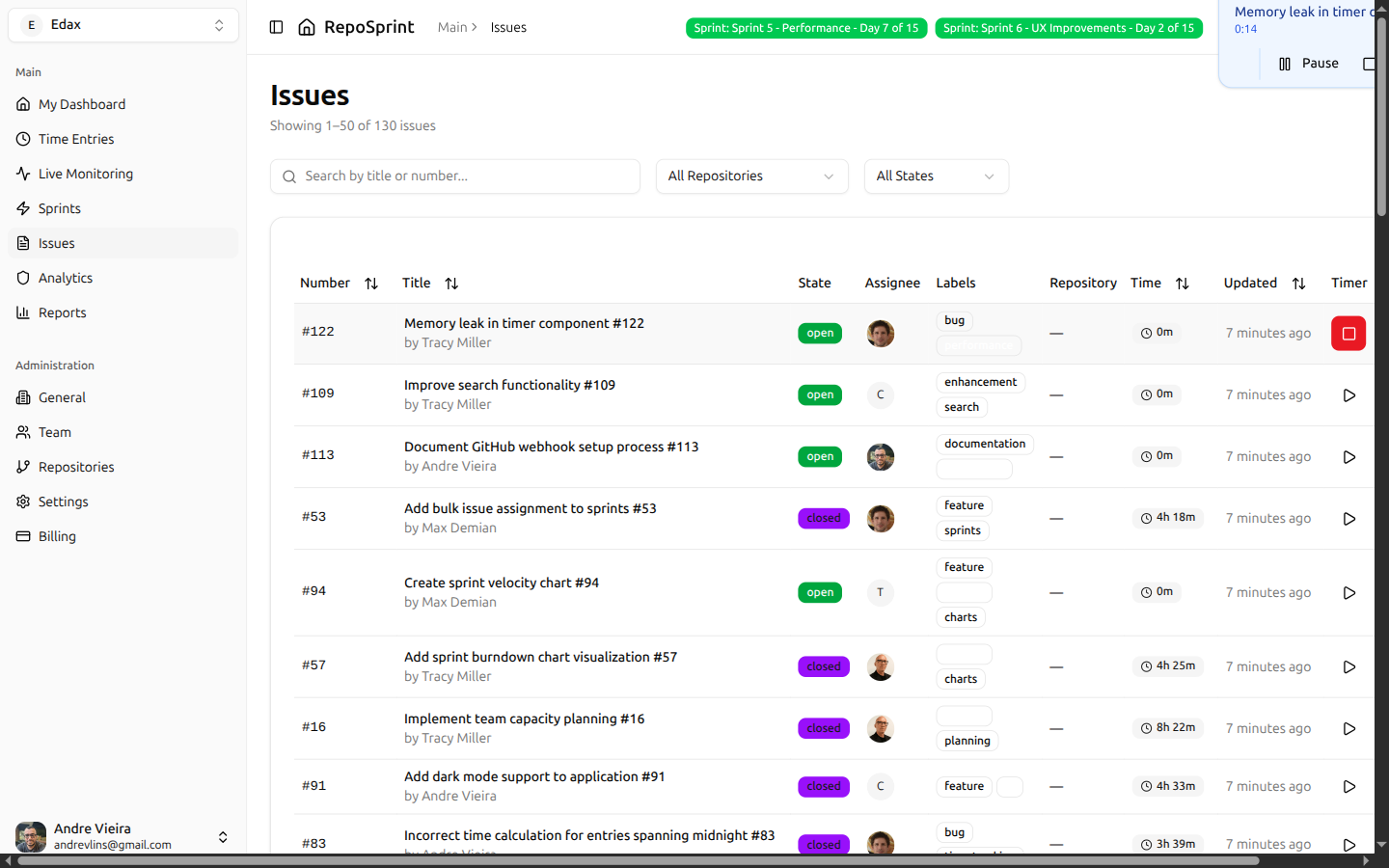
Task: Open the All Repositories dropdown
Action: tap(751, 176)
